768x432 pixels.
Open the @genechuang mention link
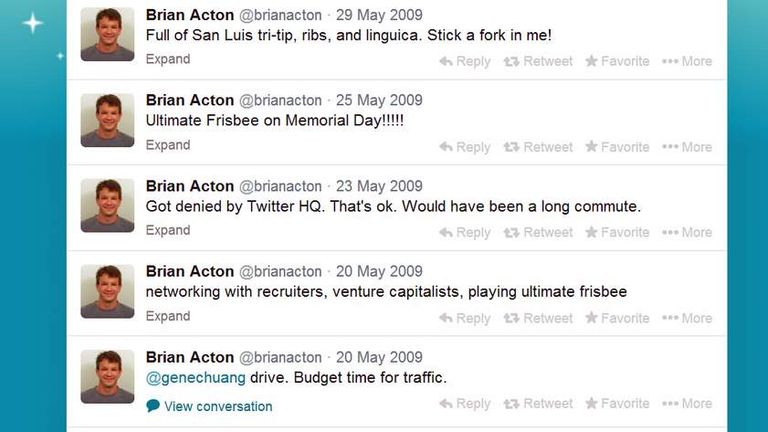click(x=195, y=378)
